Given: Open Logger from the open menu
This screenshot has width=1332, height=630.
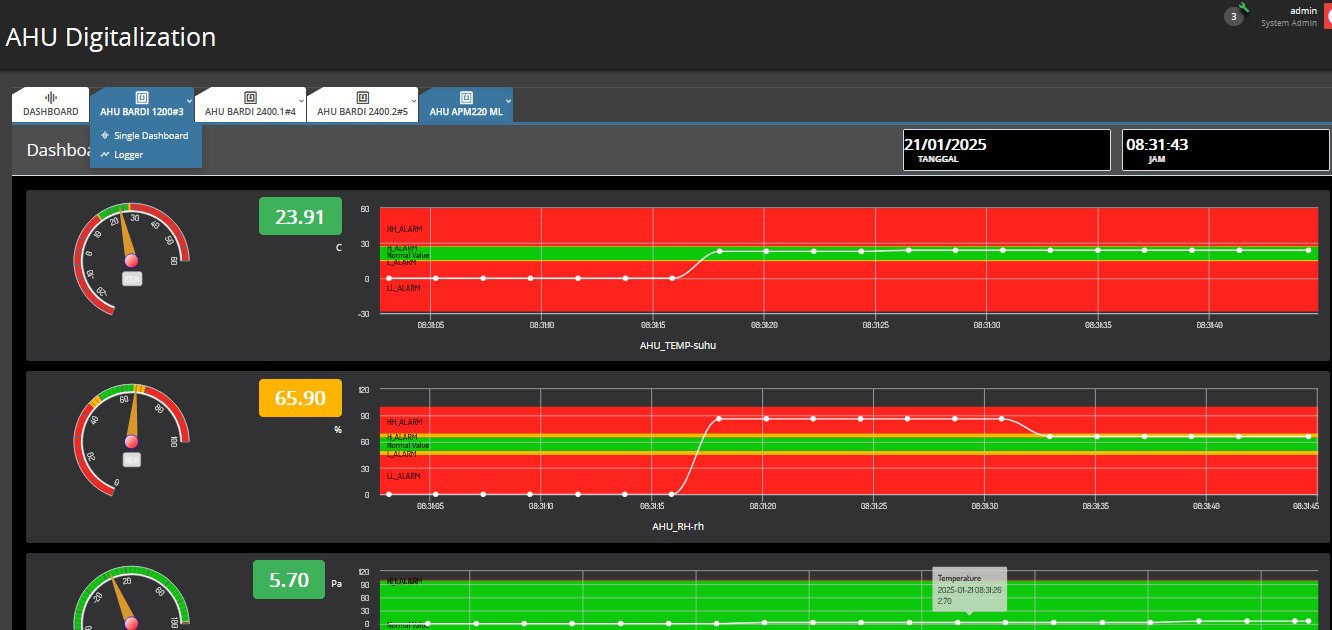Looking at the screenshot, I should (x=128, y=155).
